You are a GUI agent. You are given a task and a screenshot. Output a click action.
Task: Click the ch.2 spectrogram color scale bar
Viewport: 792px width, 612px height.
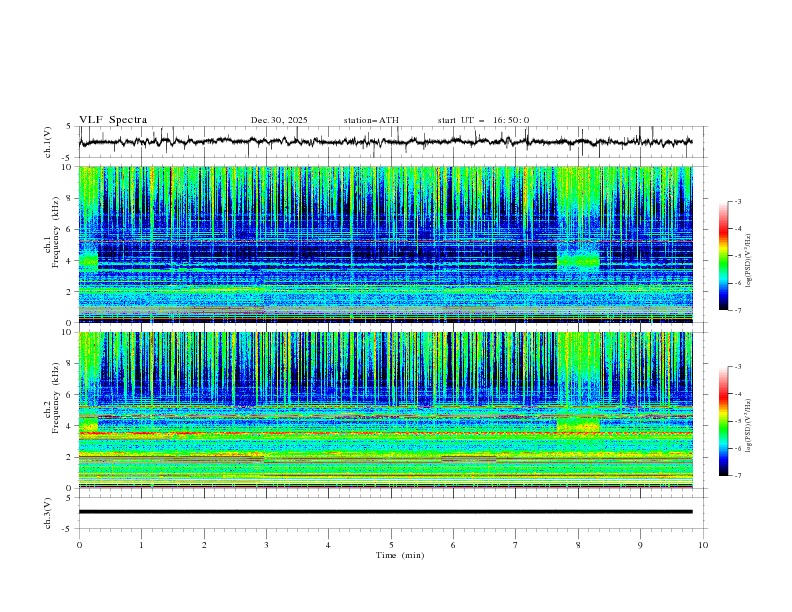pyautogui.click(x=723, y=421)
